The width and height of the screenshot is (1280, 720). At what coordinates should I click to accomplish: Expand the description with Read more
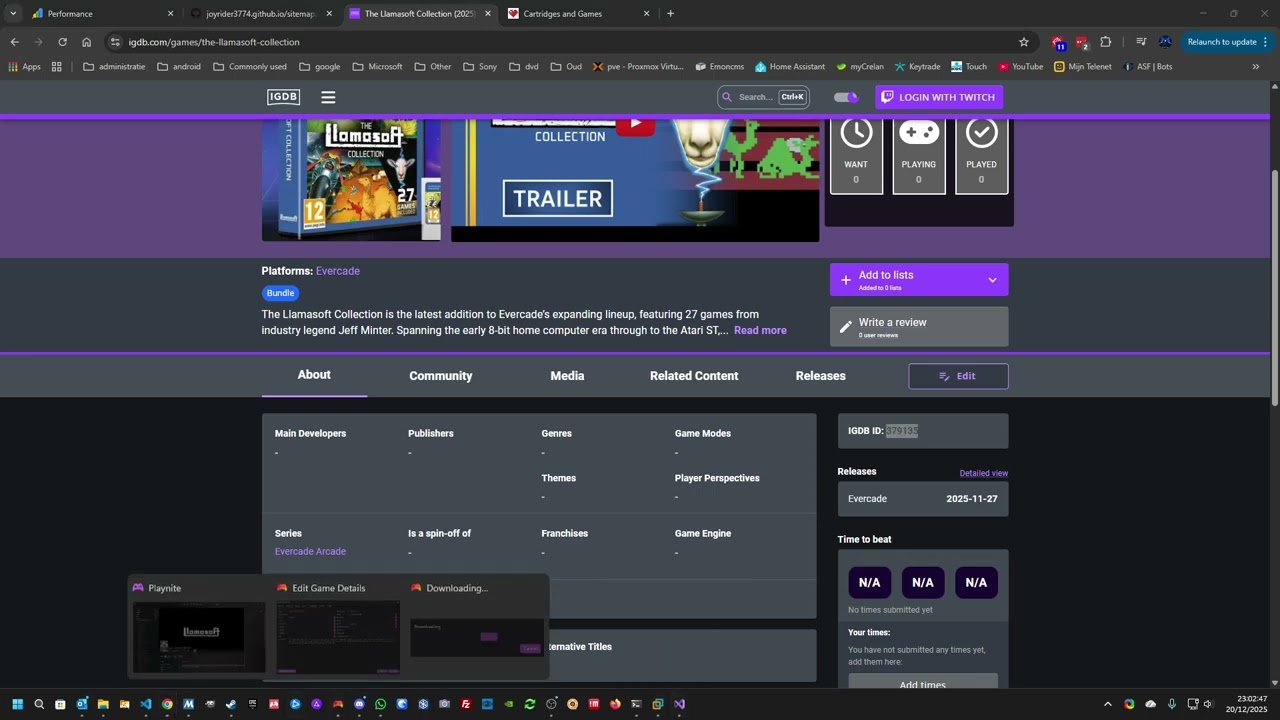click(760, 330)
